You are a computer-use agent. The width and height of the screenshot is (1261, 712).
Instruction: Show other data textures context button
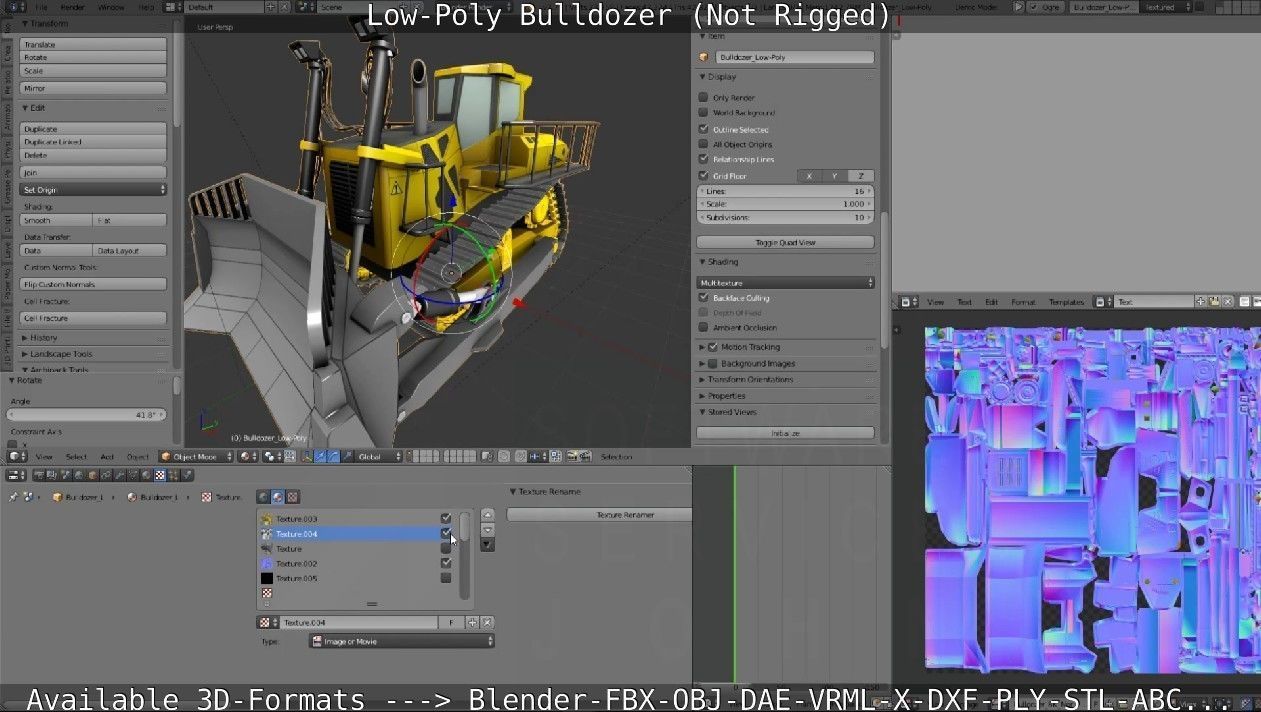tap(293, 496)
